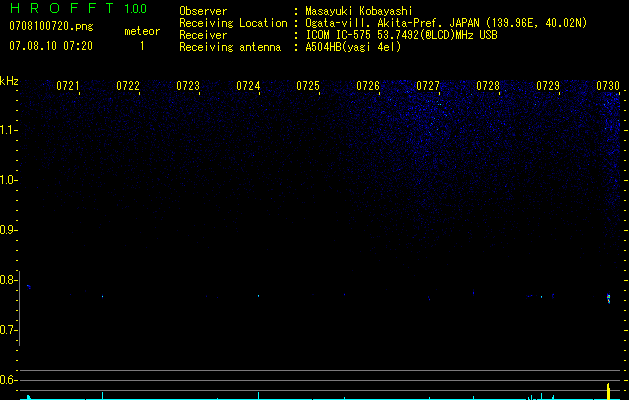Click the 0725 time marker
629x400 pixels.
tap(308, 86)
